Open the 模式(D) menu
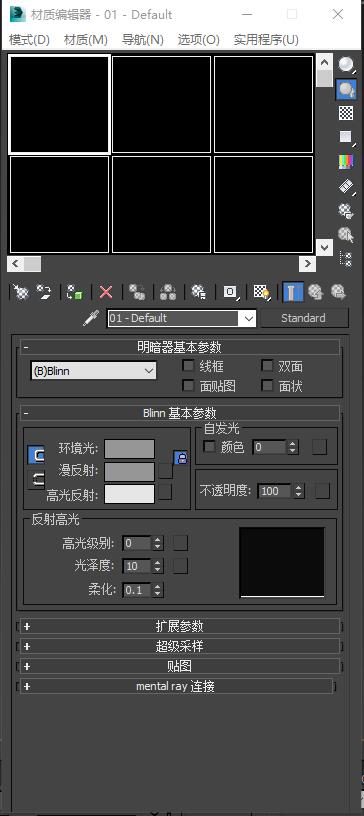The height and width of the screenshot is (816, 364). pos(29,40)
